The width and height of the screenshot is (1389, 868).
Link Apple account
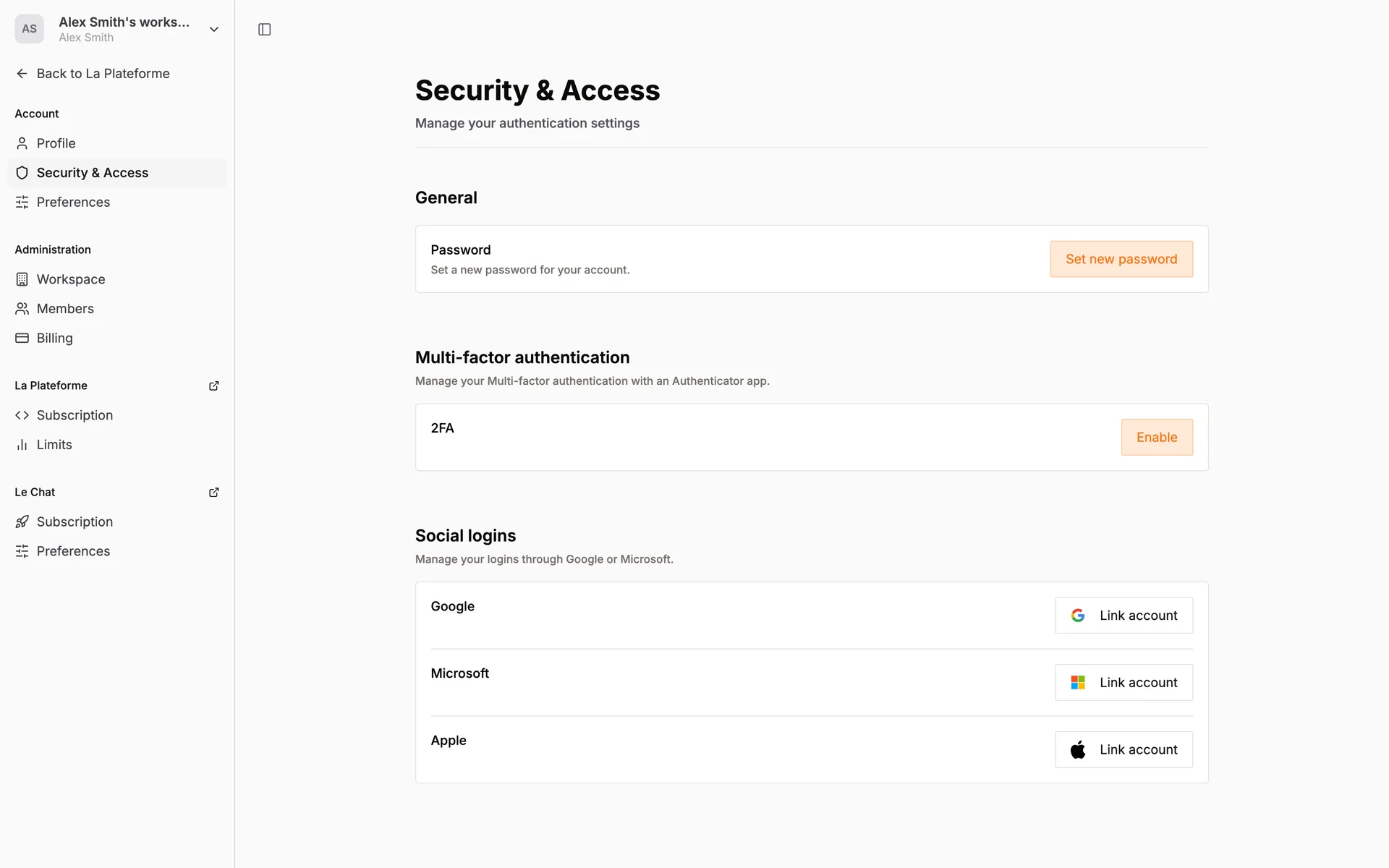click(x=1123, y=749)
